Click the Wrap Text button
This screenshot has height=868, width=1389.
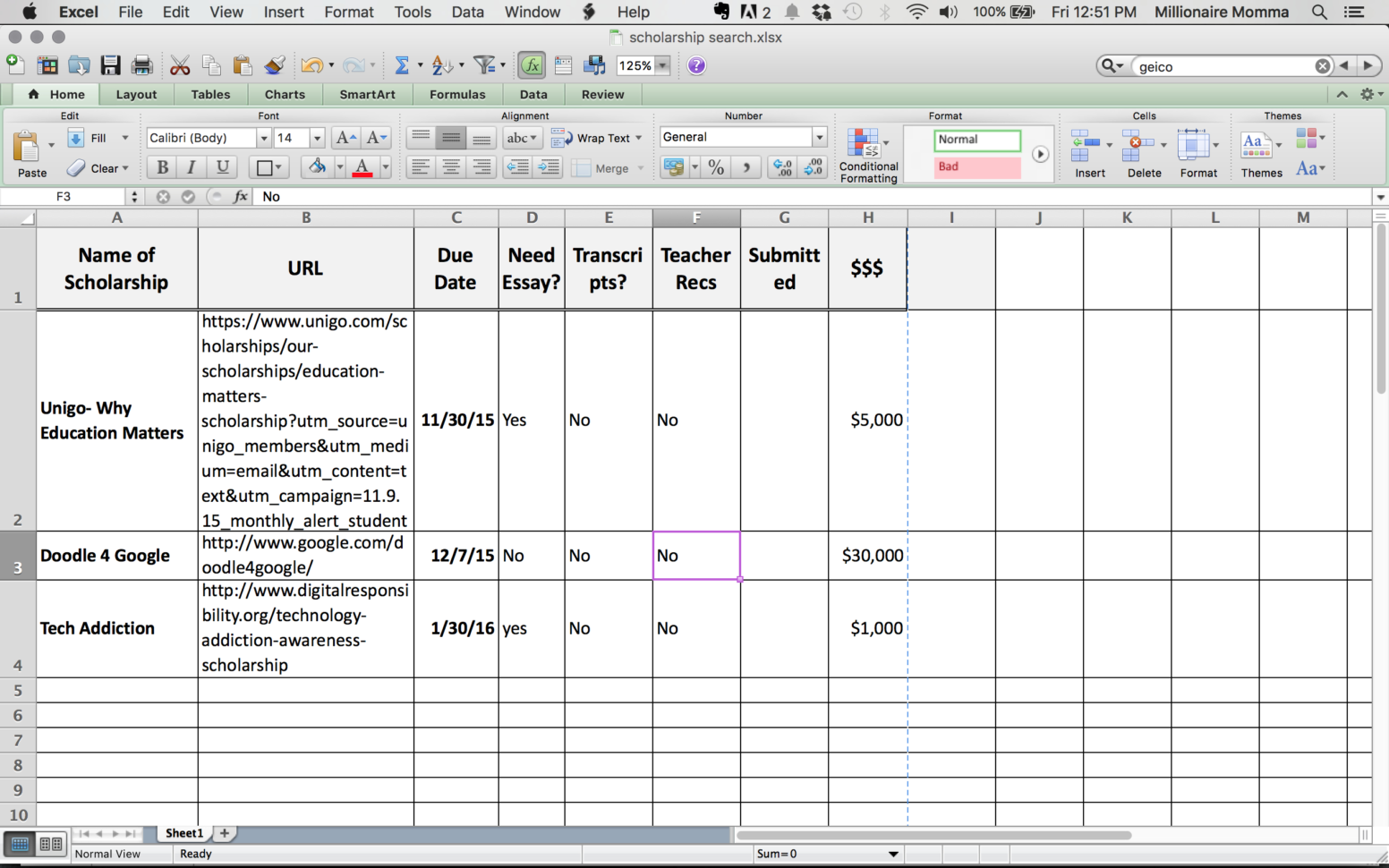tap(596, 138)
